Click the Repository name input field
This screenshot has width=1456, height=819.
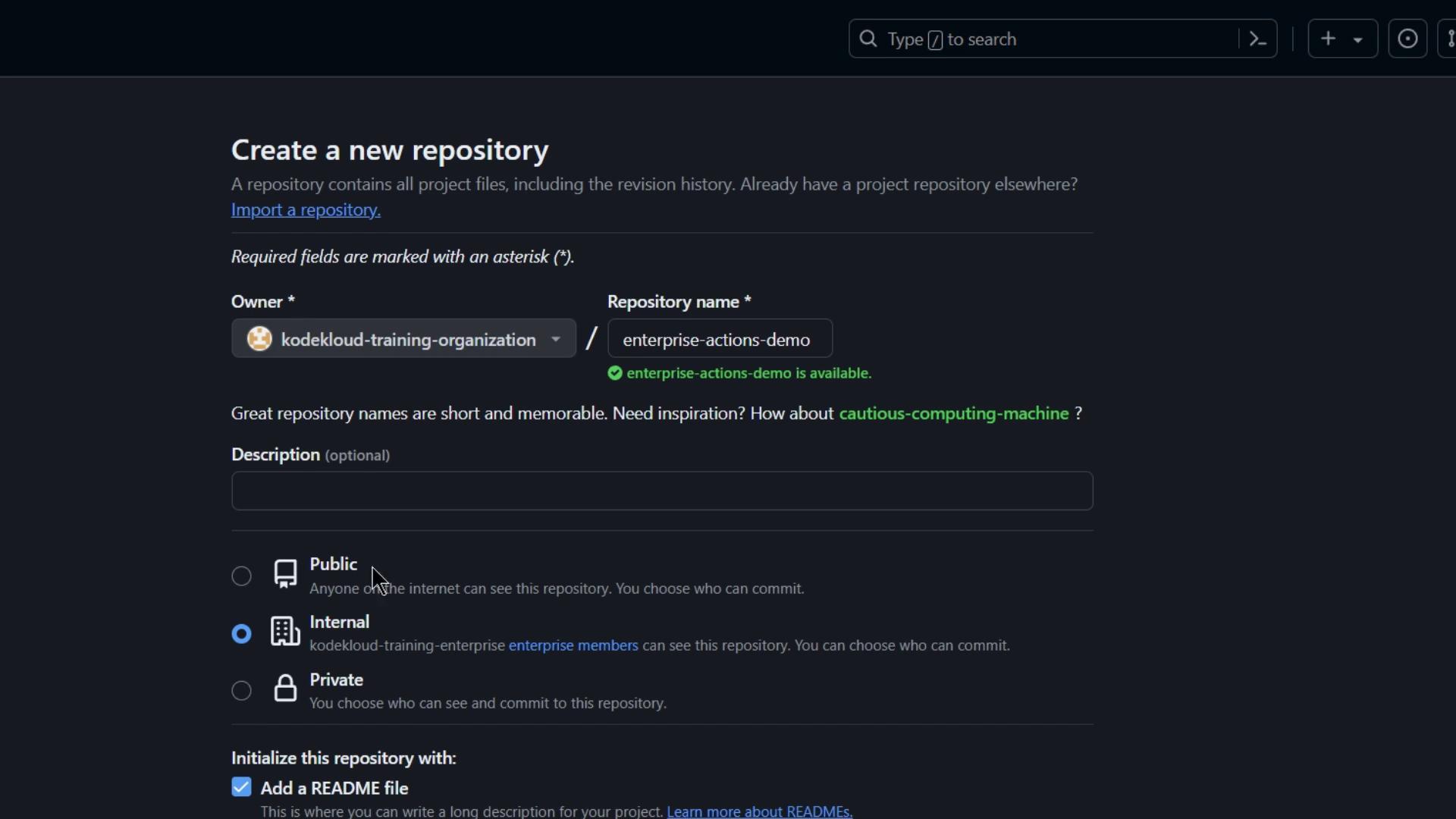(719, 339)
